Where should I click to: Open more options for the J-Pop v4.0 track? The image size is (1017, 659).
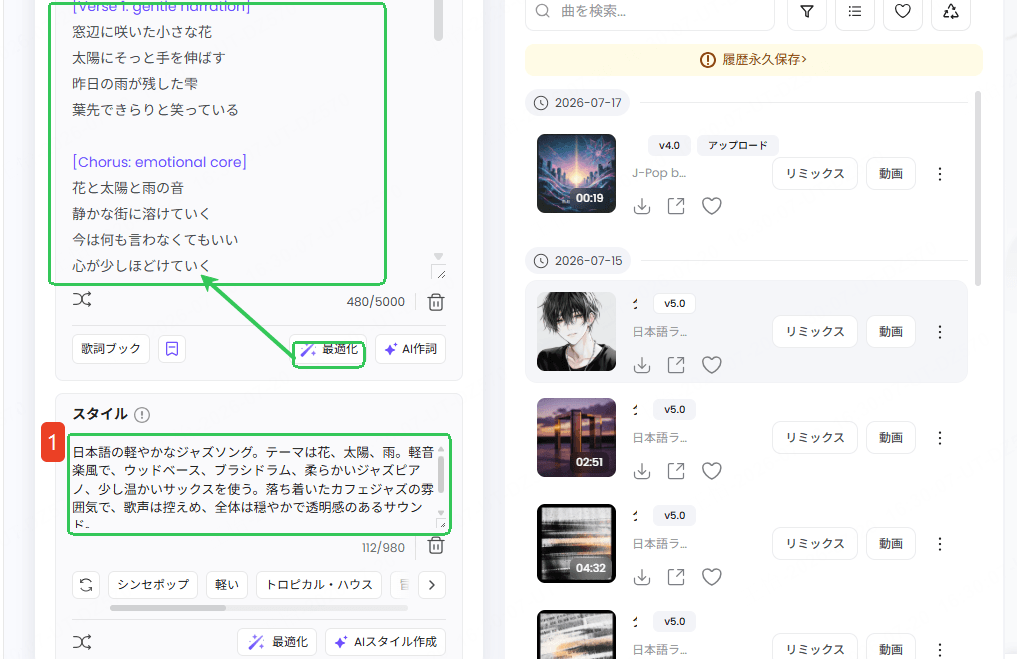click(940, 174)
